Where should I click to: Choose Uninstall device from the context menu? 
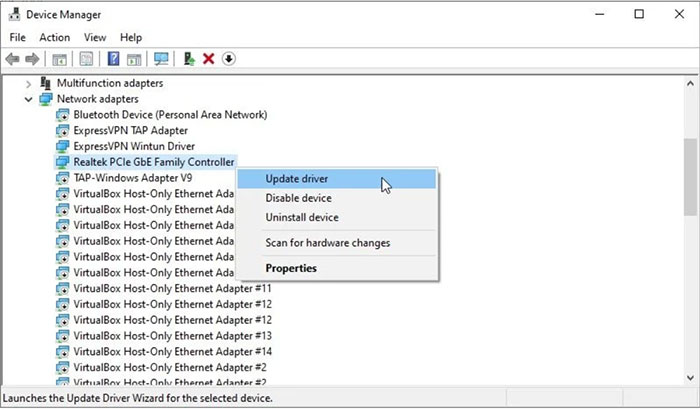[337, 217]
